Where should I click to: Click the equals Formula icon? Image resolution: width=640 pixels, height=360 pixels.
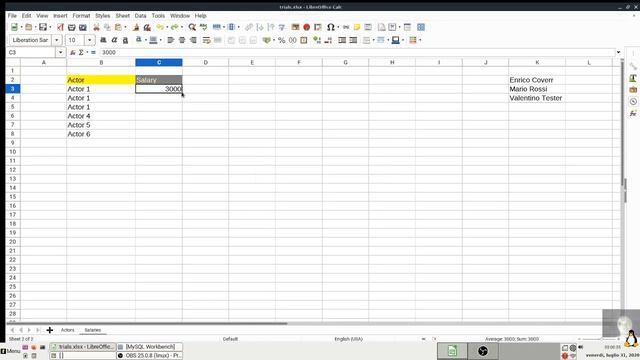point(93,52)
